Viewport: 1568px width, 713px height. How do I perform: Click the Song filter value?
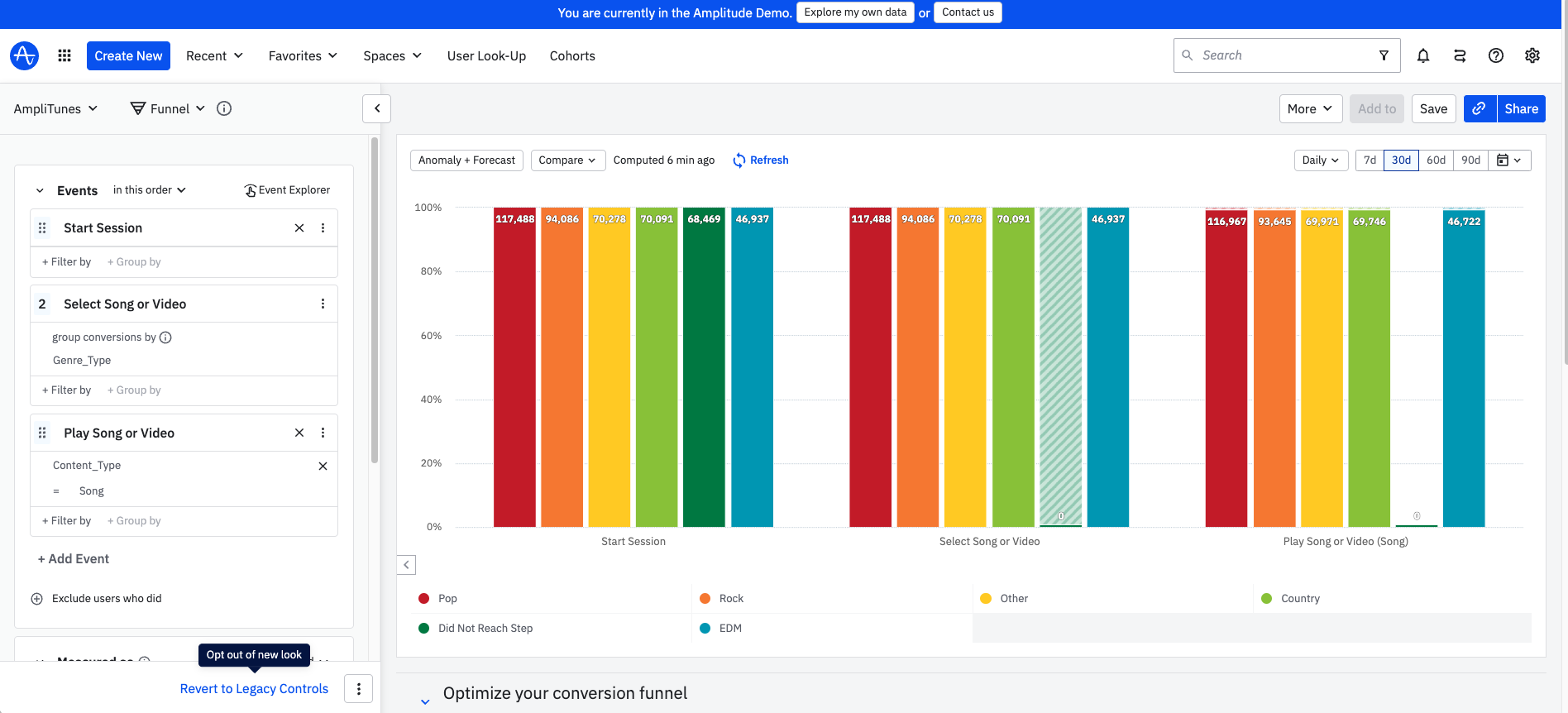[92, 490]
